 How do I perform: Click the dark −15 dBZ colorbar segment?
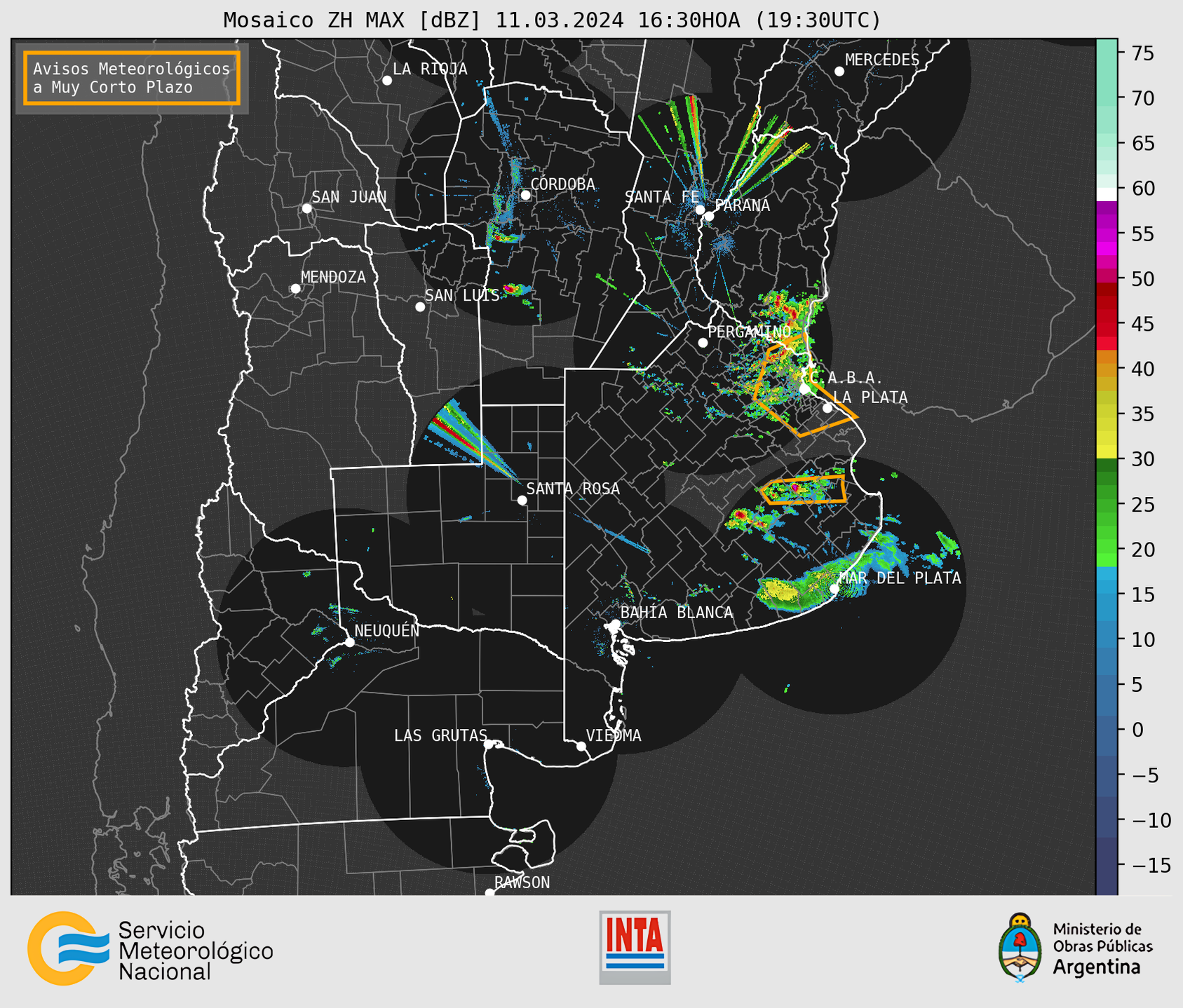pyautogui.click(x=1107, y=865)
